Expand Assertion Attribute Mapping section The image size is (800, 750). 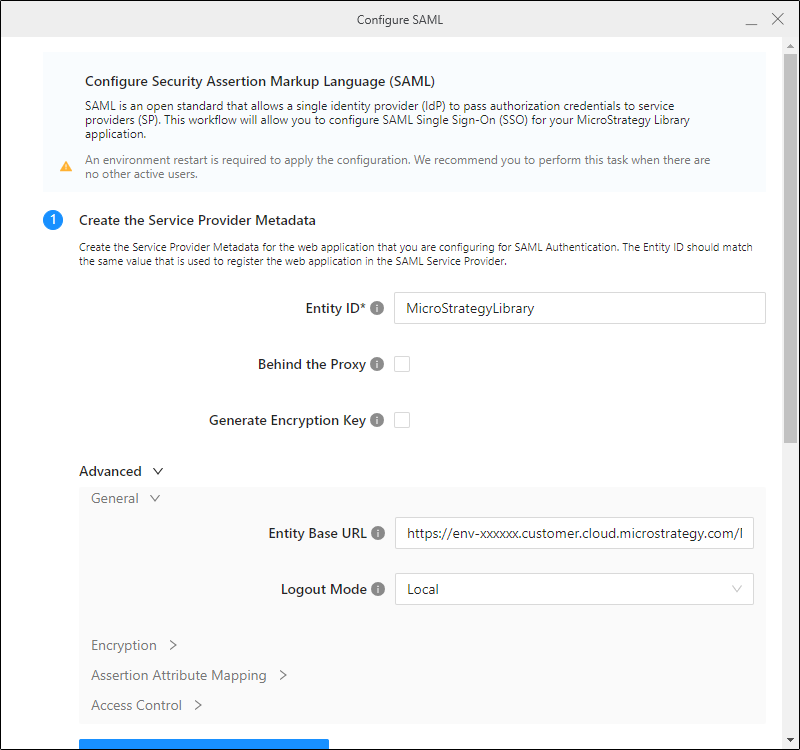[x=188, y=676]
